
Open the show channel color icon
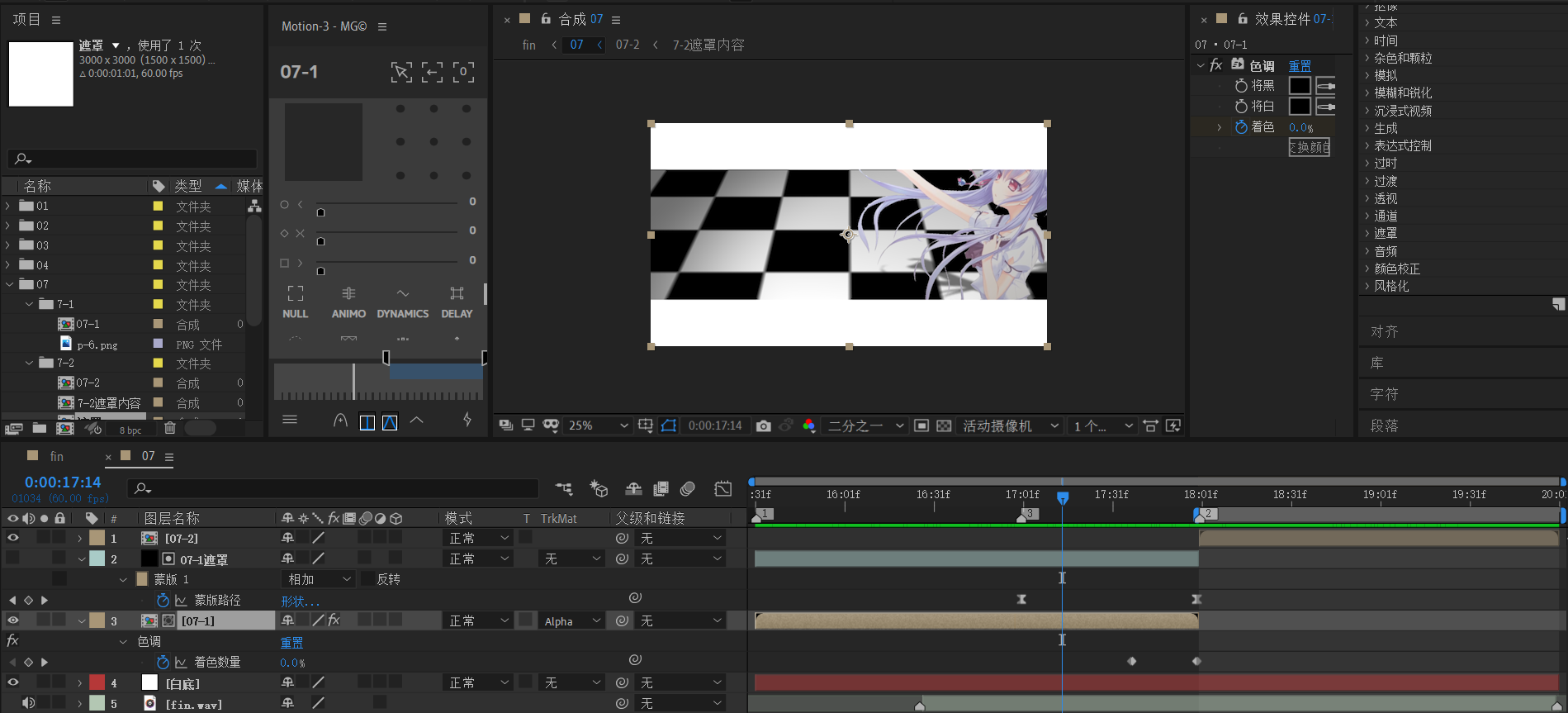pos(808,425)
